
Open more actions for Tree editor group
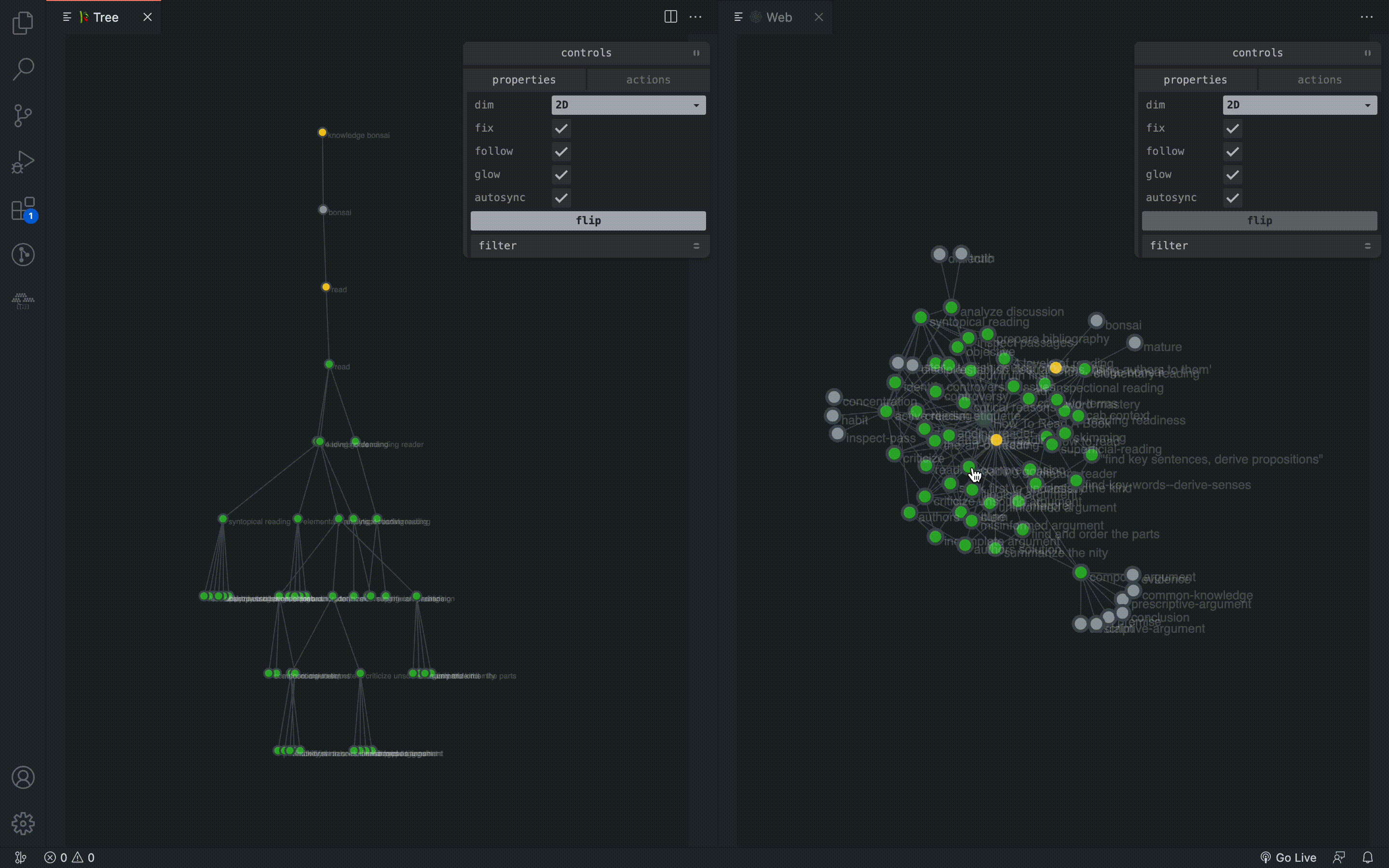pyautogui.click(x=695, y=17)
